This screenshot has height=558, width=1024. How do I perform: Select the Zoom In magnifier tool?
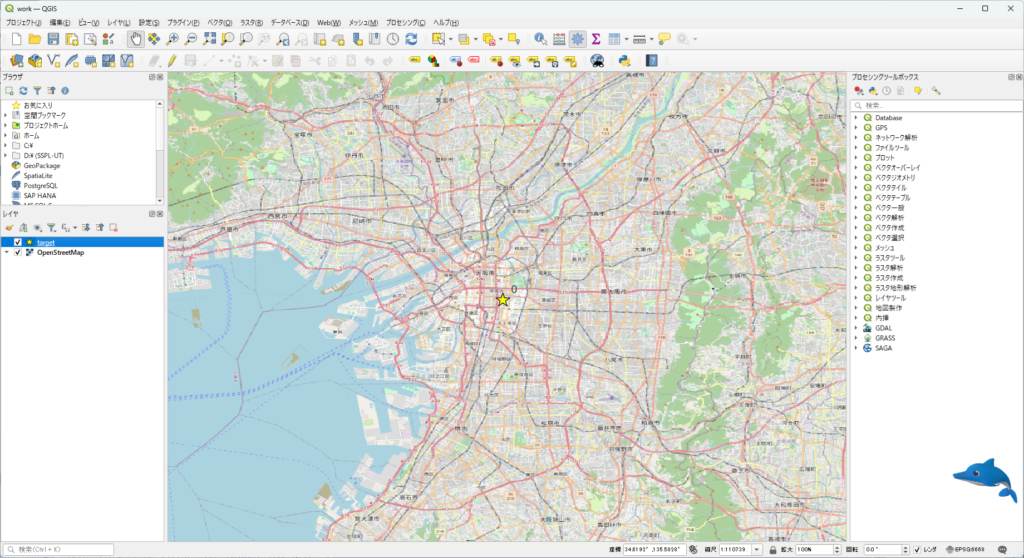(172, 40)
